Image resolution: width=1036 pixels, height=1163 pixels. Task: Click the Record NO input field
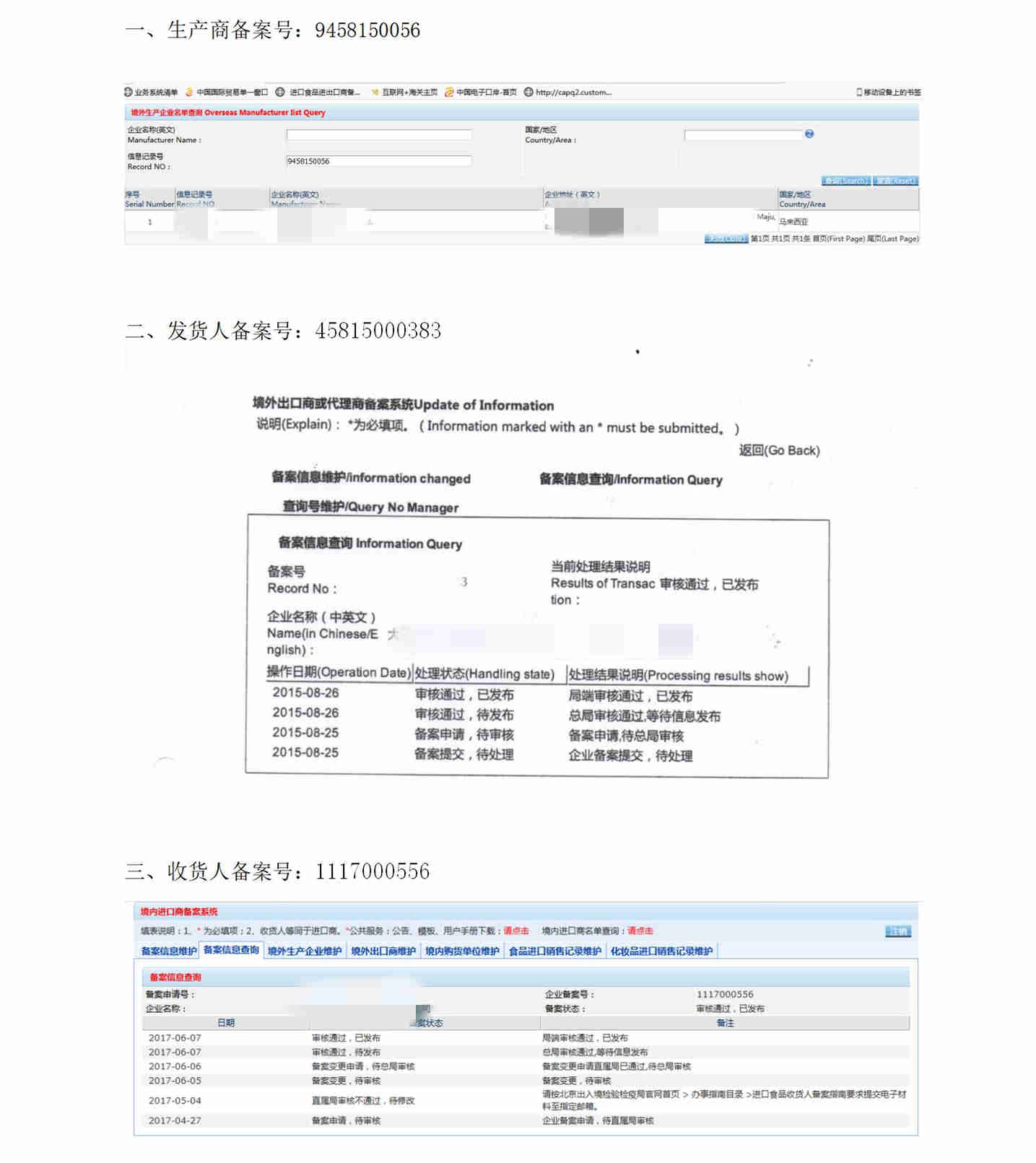379,161
